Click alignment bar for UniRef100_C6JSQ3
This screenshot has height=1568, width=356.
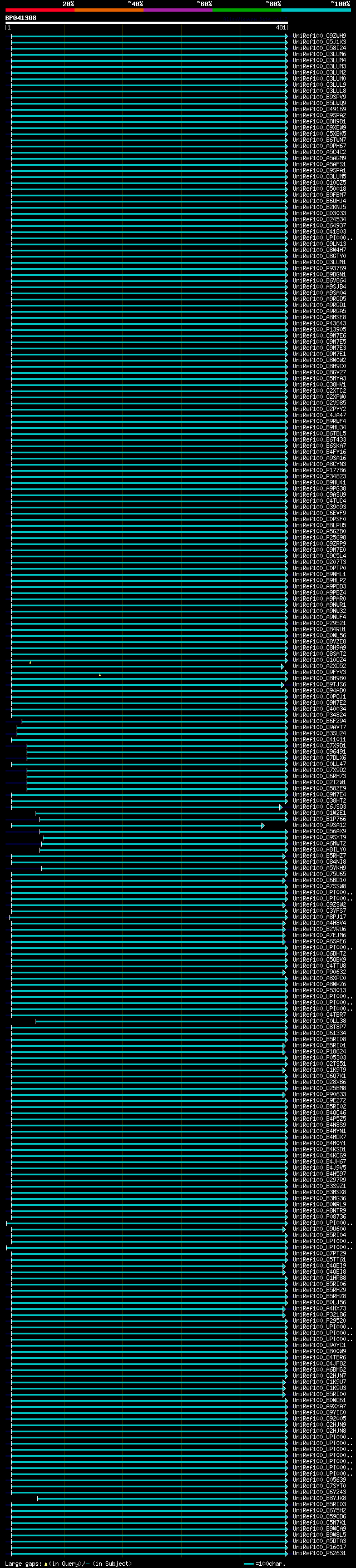click(147, 807)
